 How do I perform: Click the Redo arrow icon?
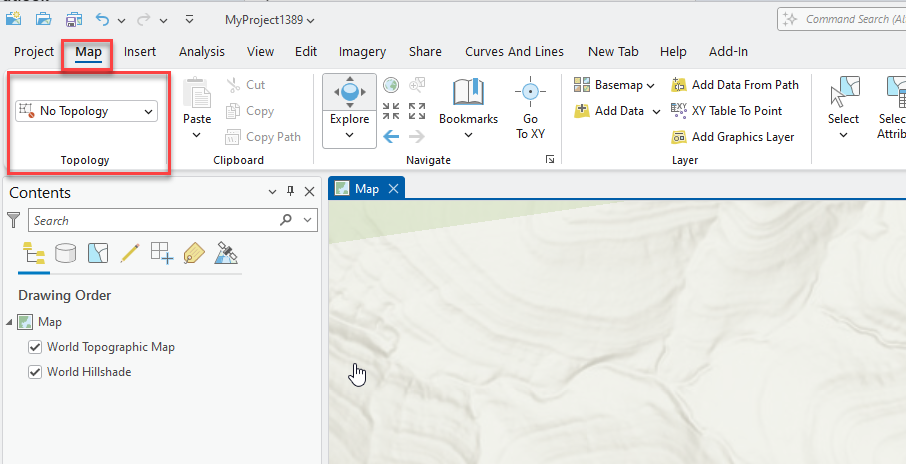[x=143, y=20]
